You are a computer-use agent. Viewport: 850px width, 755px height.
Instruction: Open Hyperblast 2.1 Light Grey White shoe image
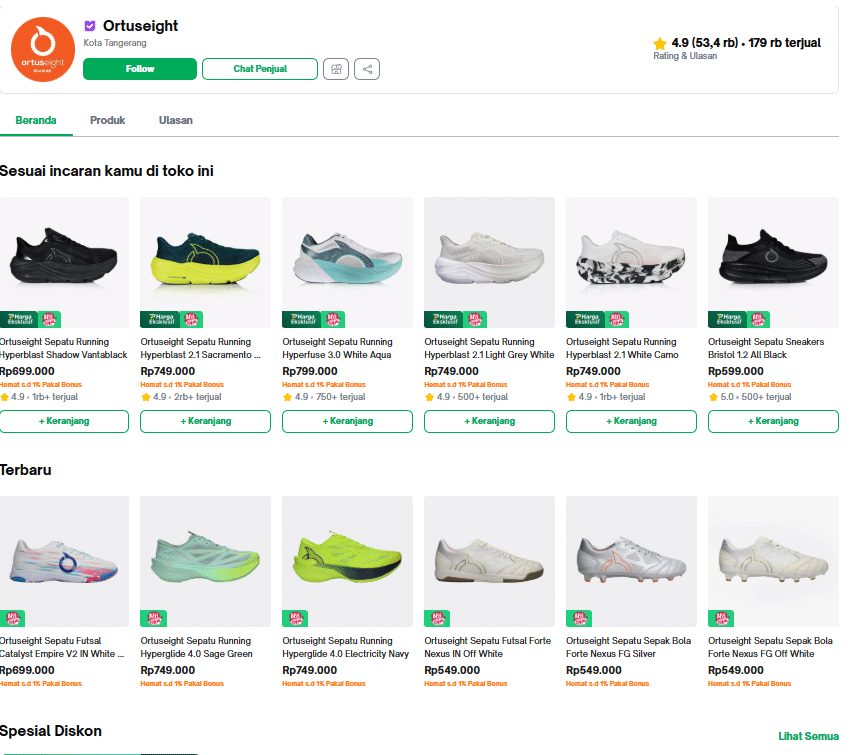490,262
